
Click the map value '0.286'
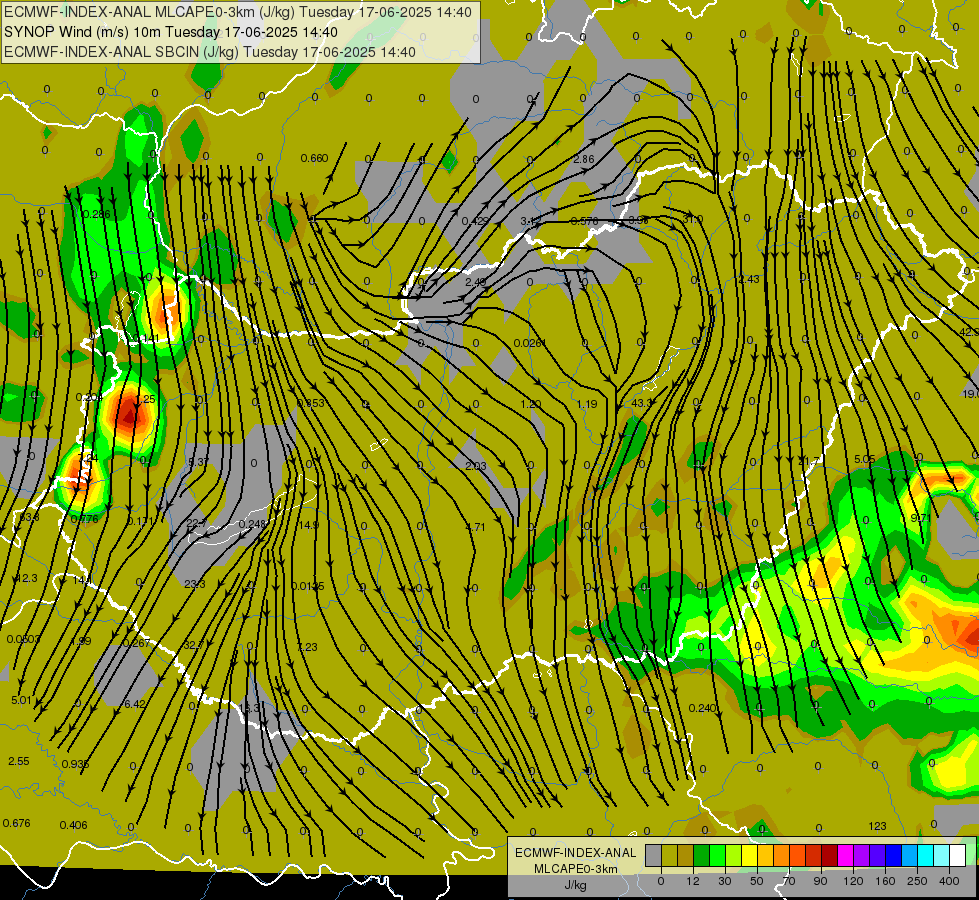click(x=96, y=214)
